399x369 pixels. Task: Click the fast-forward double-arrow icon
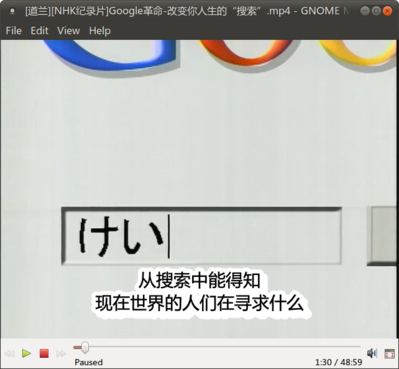pyautogui.click(x=61, y=353)
